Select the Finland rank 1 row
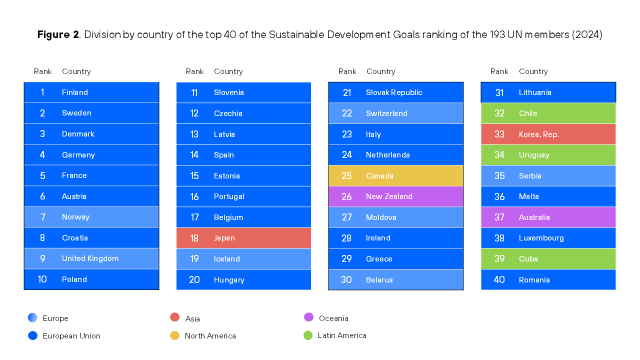The width and height of the screenshot is (640, 360). [x=91, y=92]
